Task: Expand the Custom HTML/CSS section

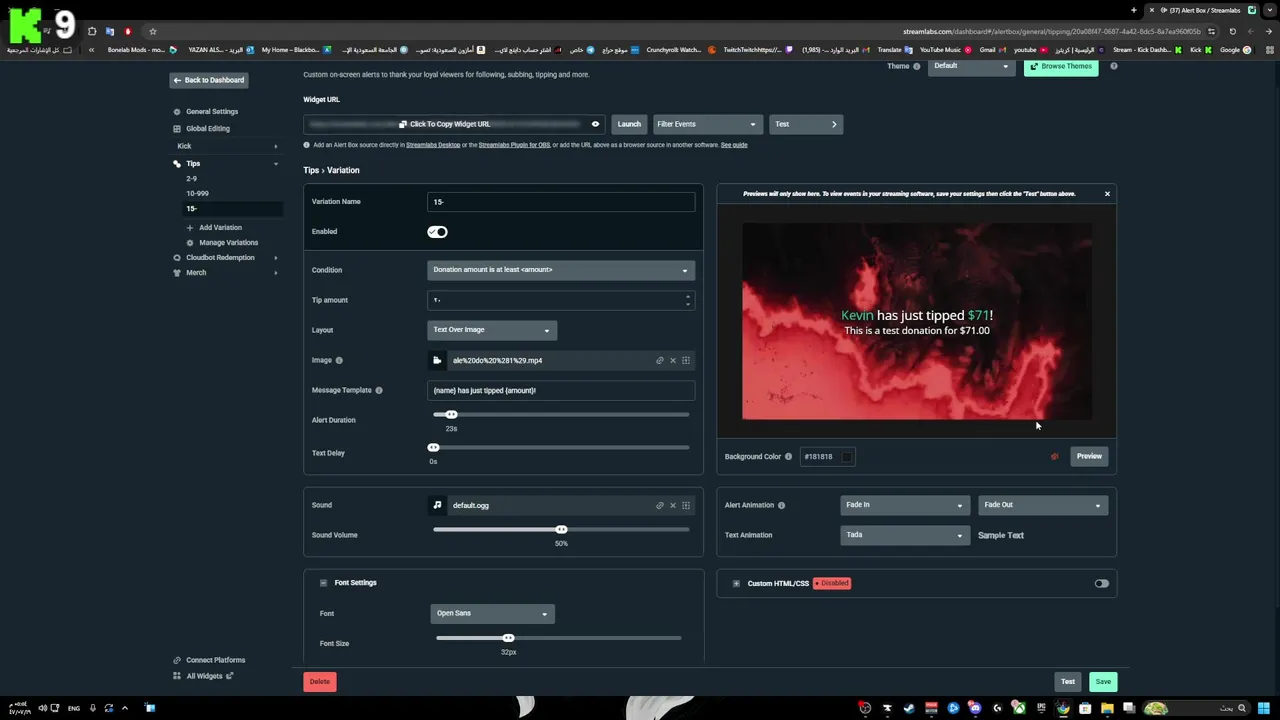Action: [x=736, y=584]
